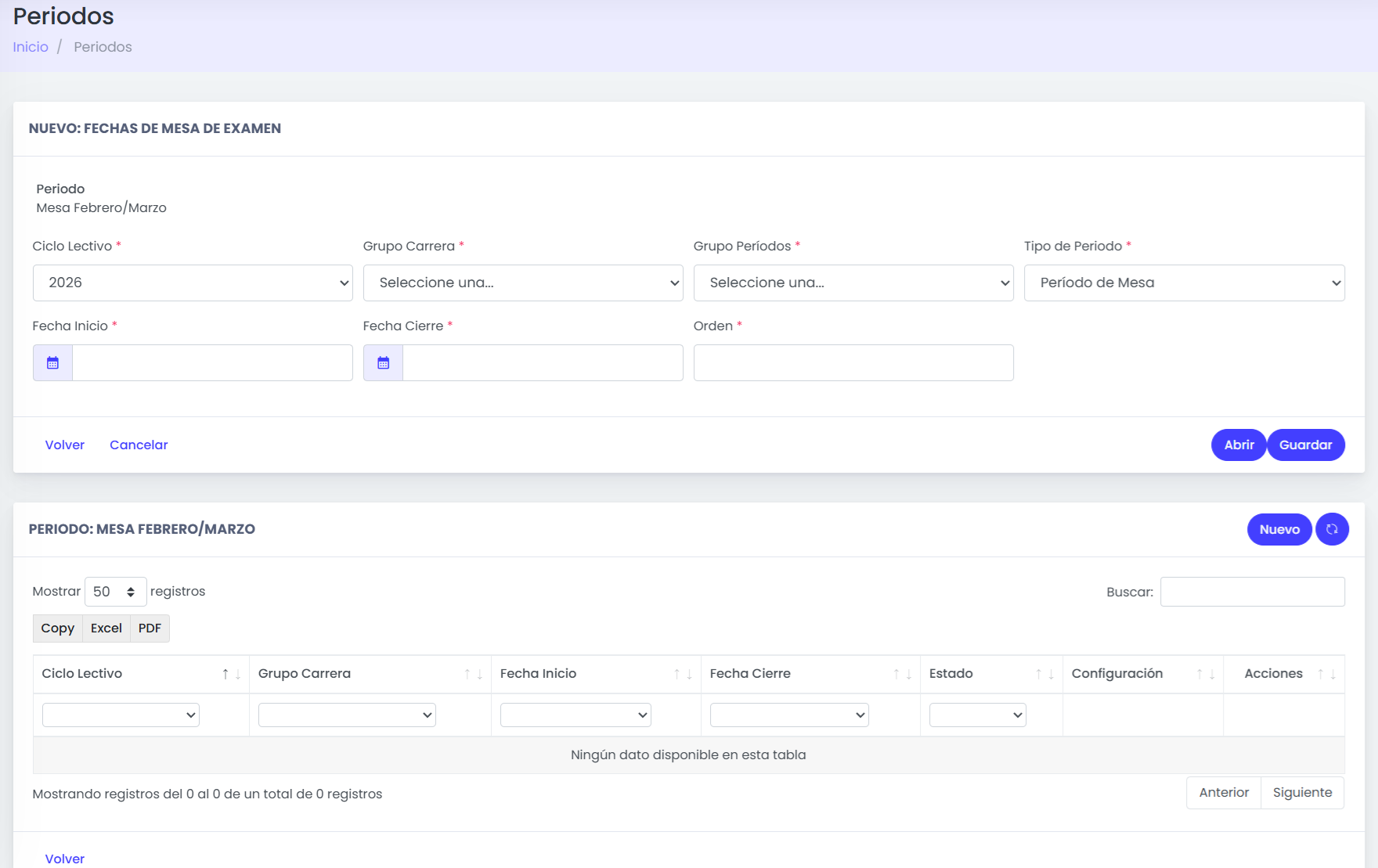Click the refresh icon beside Nuevo
The width and height of the screenshot is (1378, 868).
1332,529
